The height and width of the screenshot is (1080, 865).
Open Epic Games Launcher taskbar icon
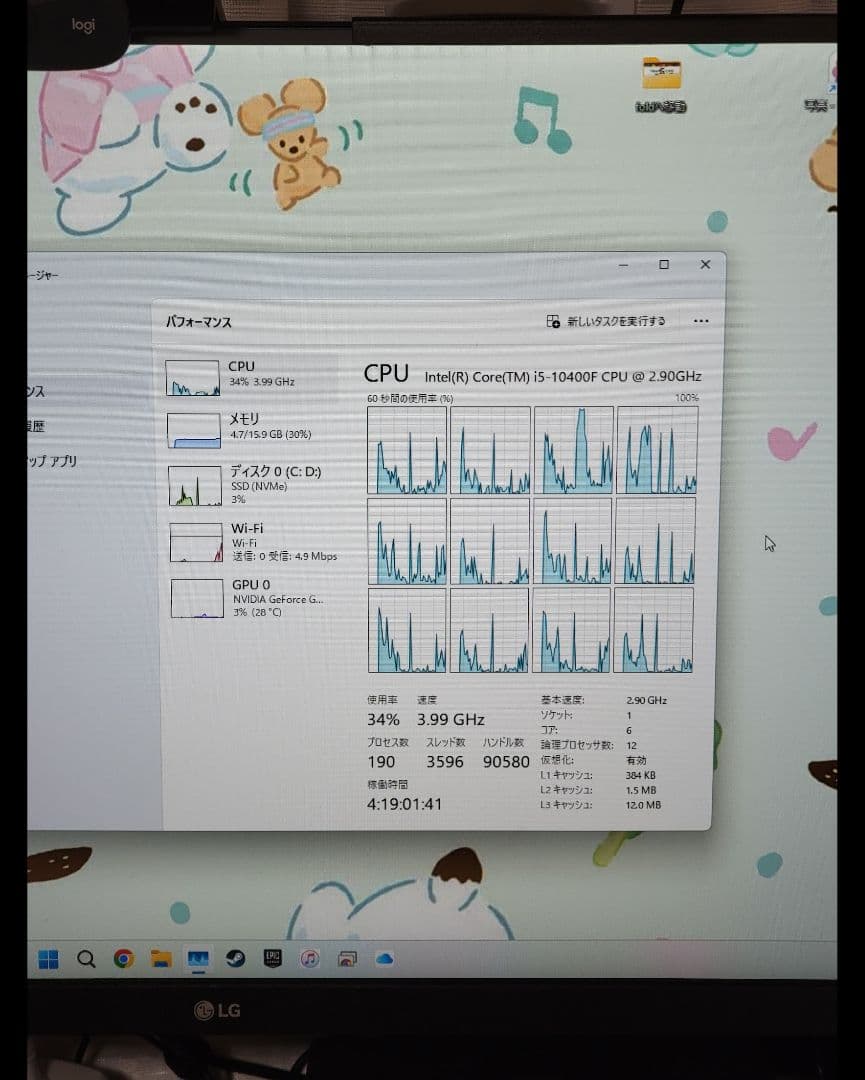pos(273,959)
